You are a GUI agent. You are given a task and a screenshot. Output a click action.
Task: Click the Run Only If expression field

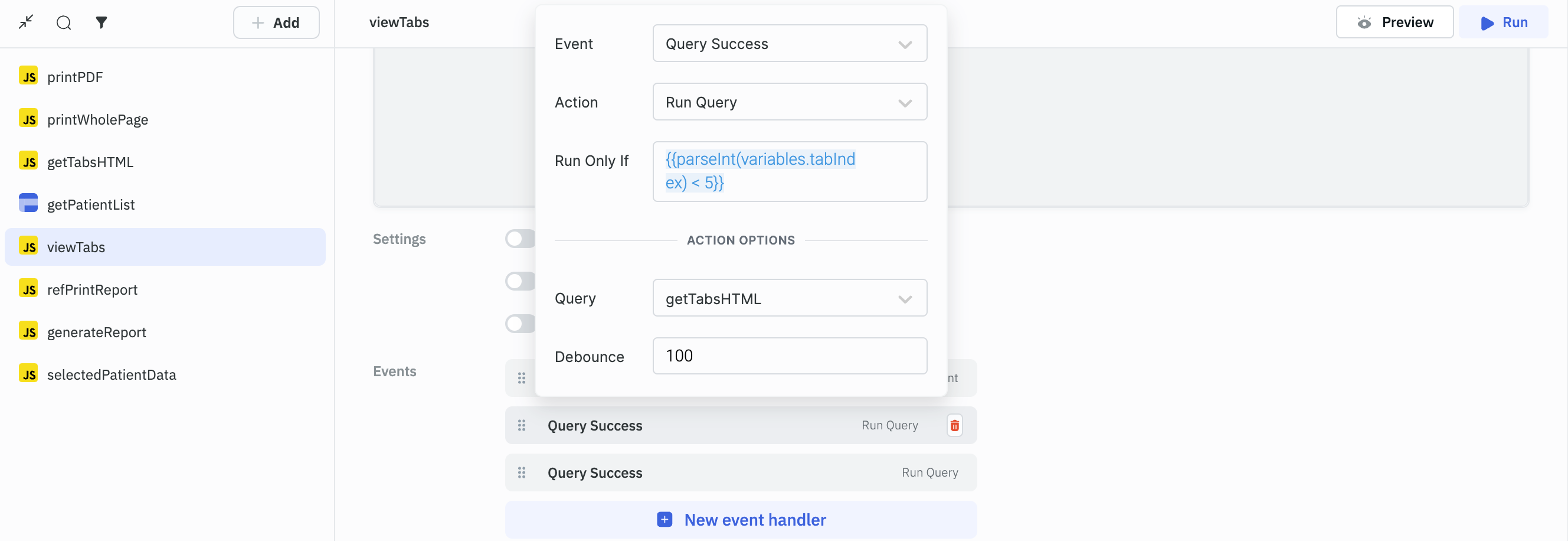[789, 171]
